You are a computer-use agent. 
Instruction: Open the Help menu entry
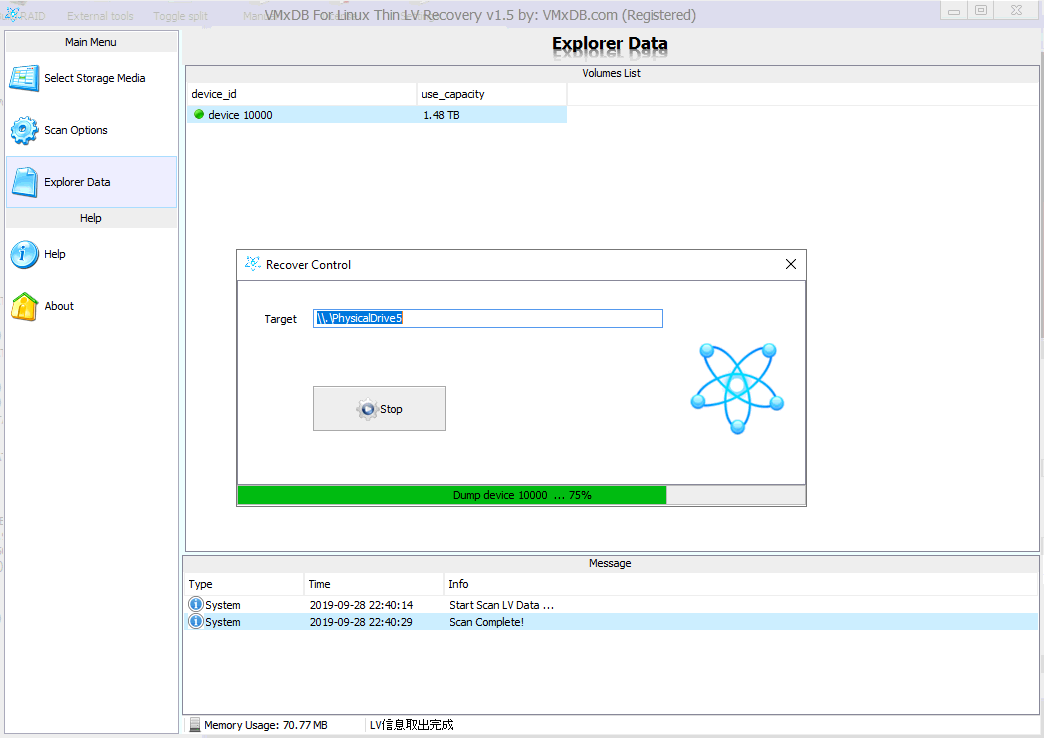(92, 254)
